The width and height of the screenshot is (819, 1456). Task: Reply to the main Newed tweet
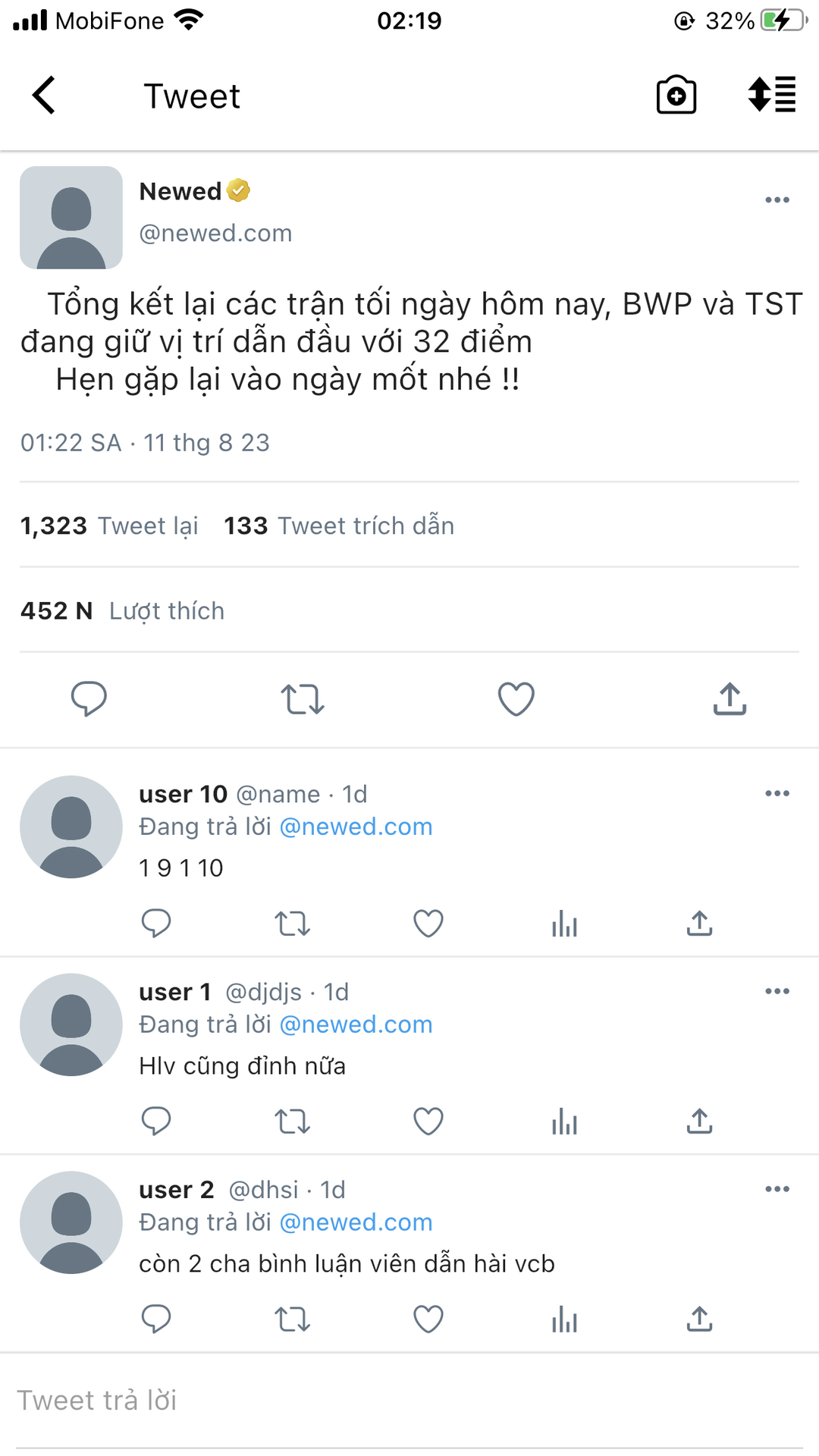coord(89,698)
